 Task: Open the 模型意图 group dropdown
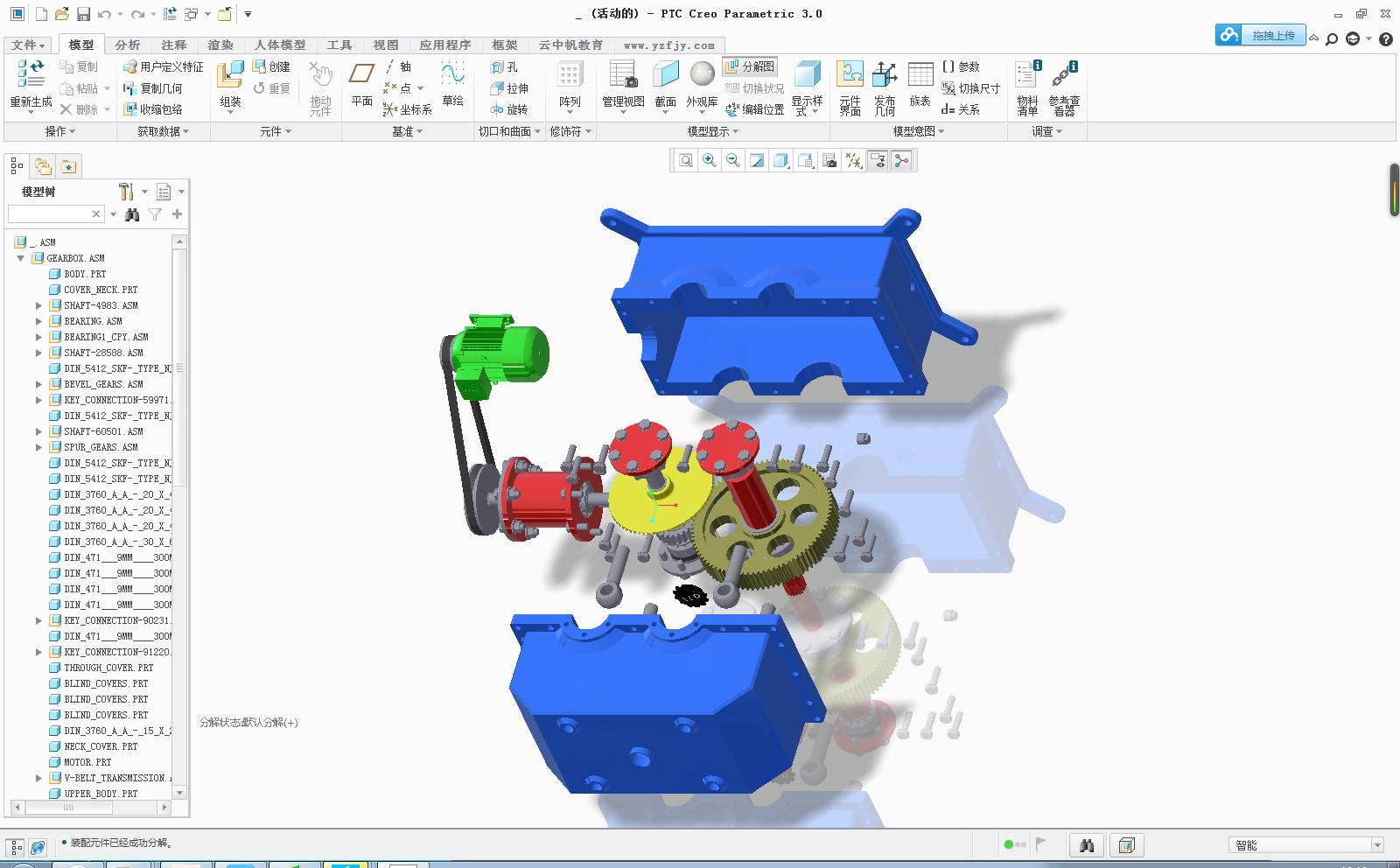(x=919, y=131)
